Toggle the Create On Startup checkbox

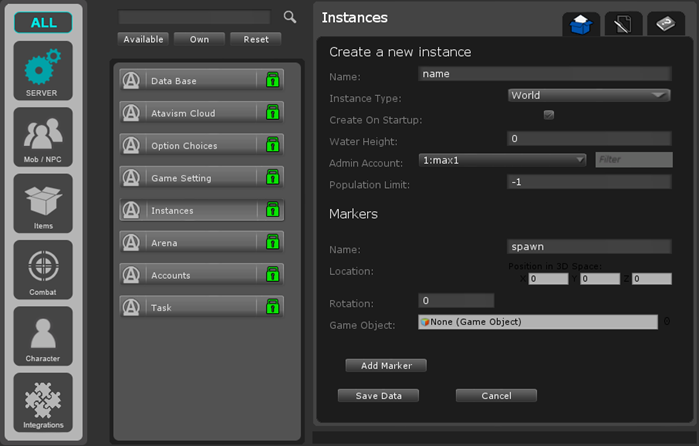[x=548, y=116]
